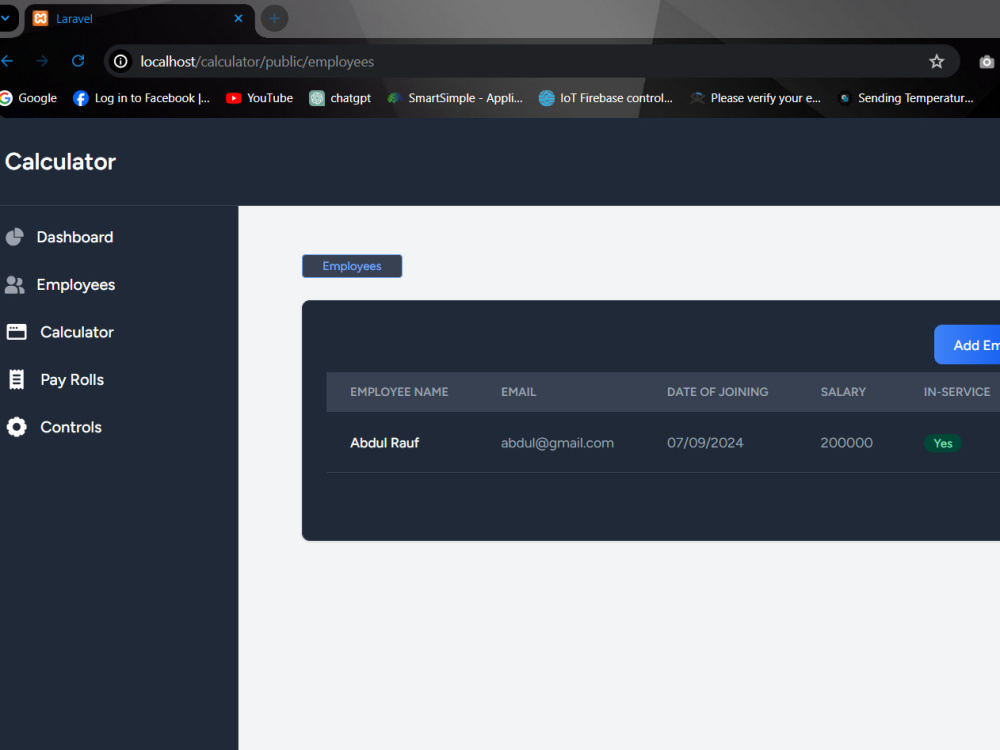Open the new tab plus control
This screenshot has width=1000, height=750.
274,18
